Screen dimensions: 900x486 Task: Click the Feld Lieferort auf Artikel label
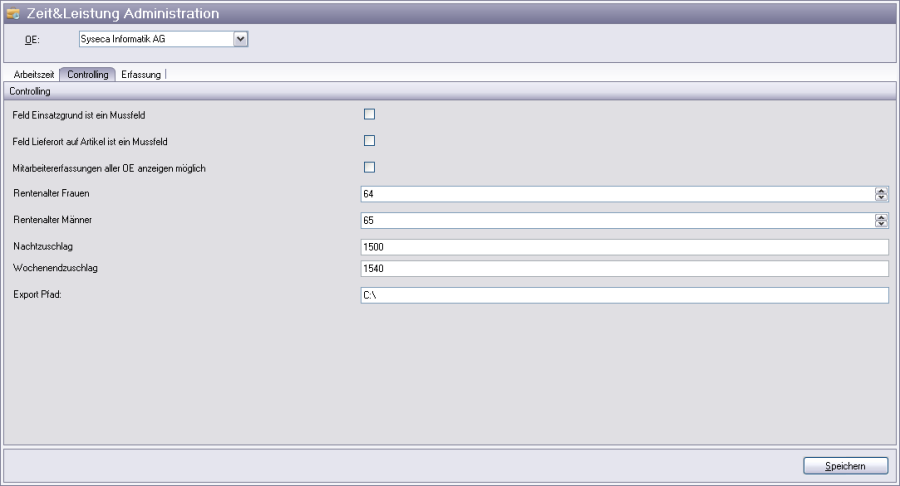90,142
